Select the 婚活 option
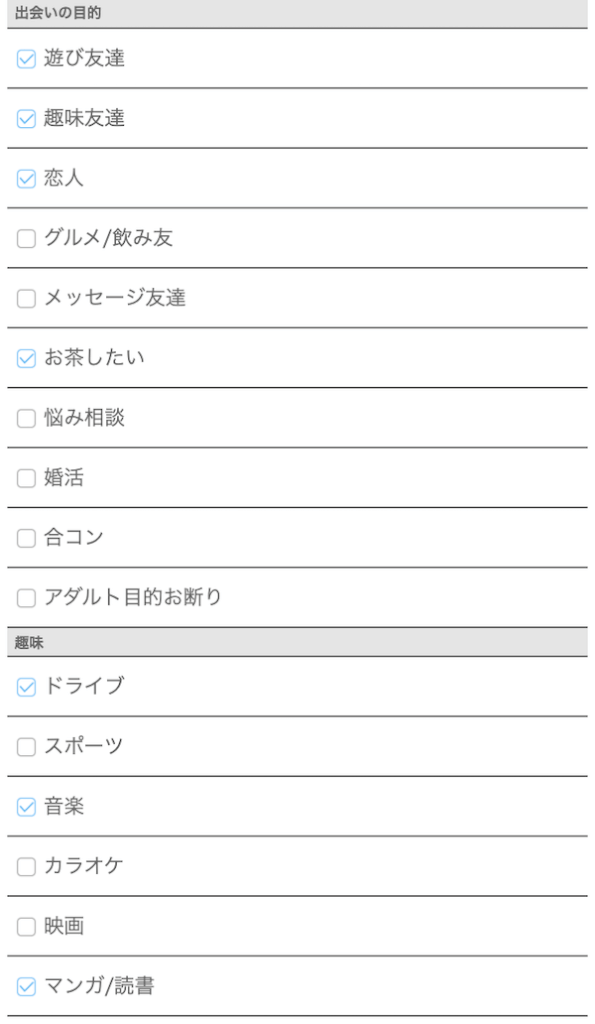Image resolution: width=595 pixels, height=1024 pixels. 25,478
